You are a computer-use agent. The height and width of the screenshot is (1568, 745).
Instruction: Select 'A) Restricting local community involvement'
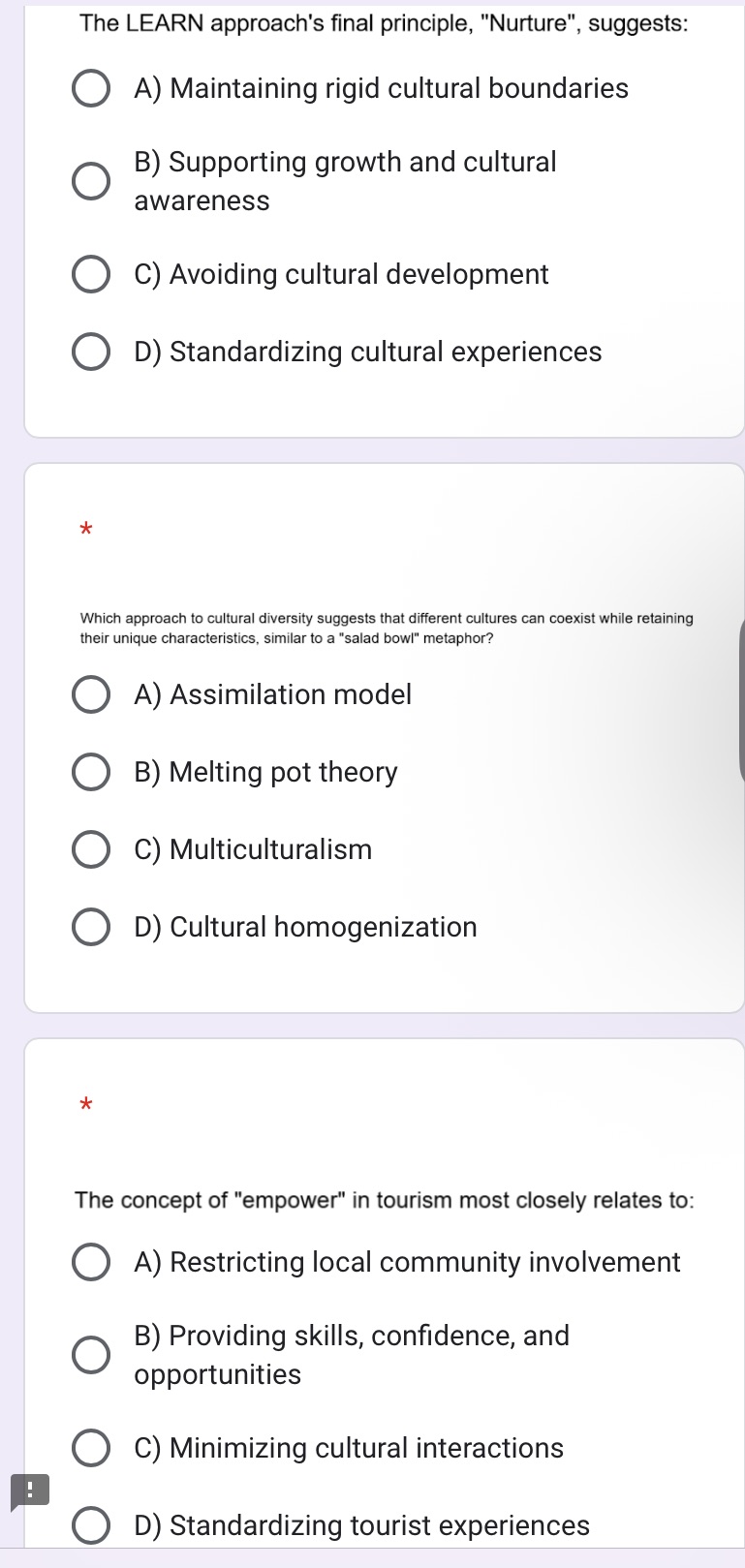pos(91,1262)
